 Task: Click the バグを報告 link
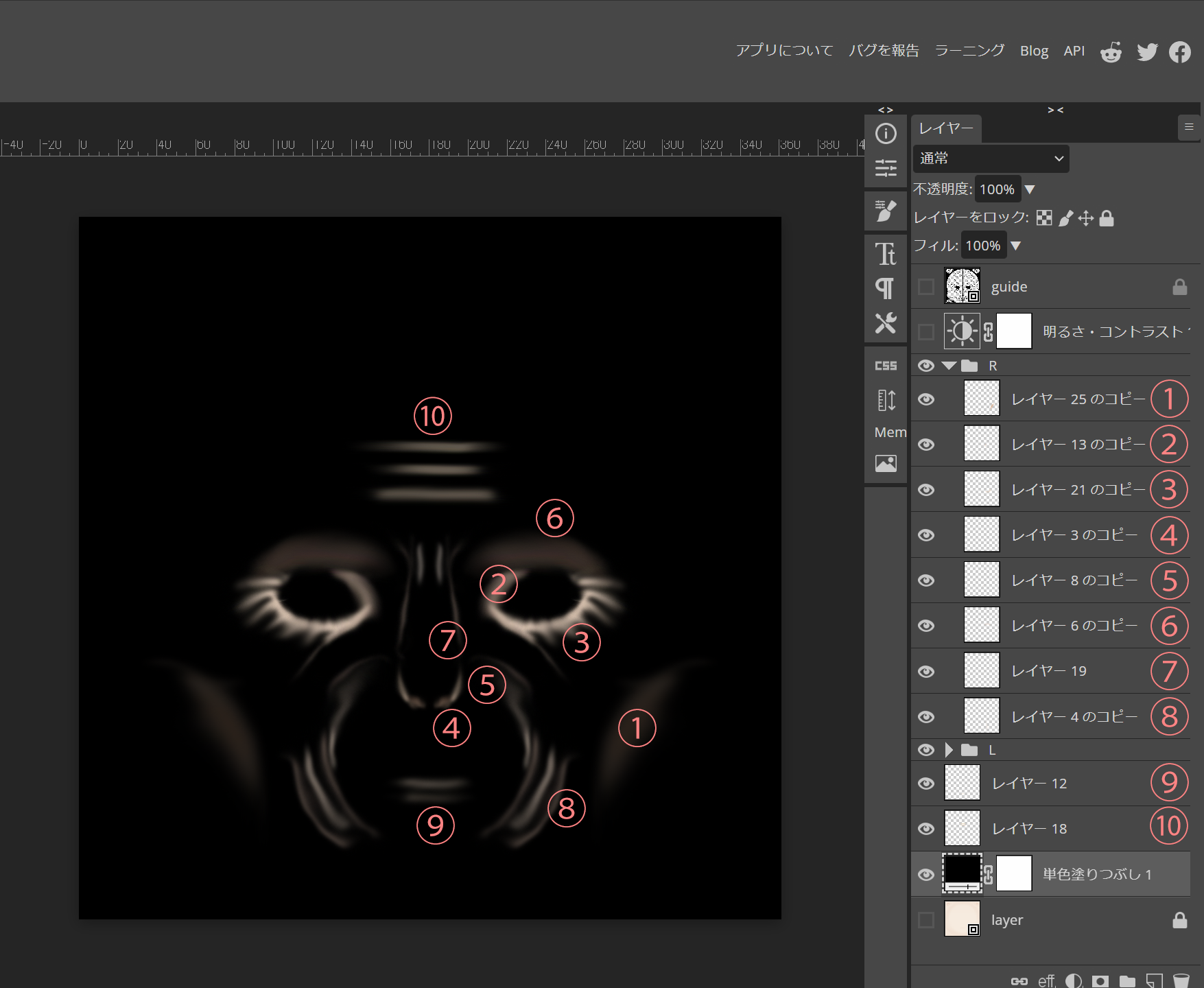point(884,51)
